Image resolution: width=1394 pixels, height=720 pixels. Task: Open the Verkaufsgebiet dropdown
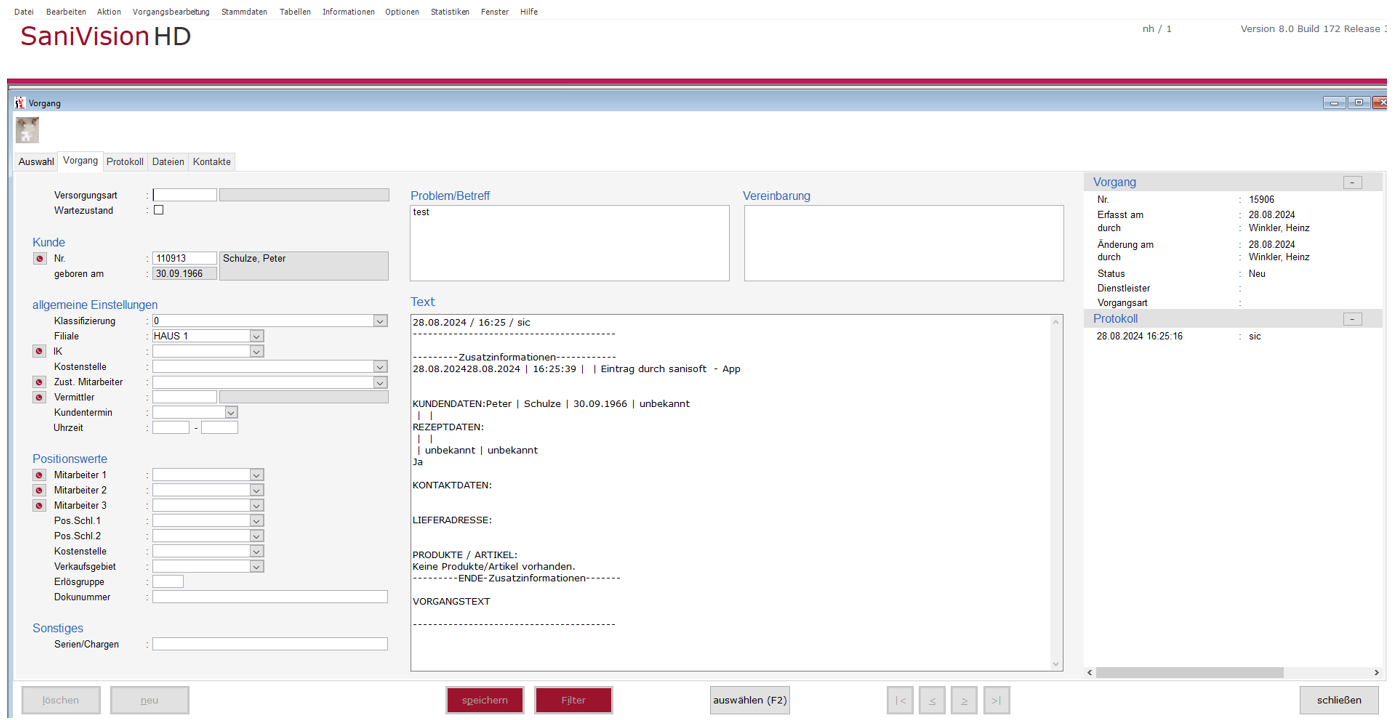click(x=257, y=567)
